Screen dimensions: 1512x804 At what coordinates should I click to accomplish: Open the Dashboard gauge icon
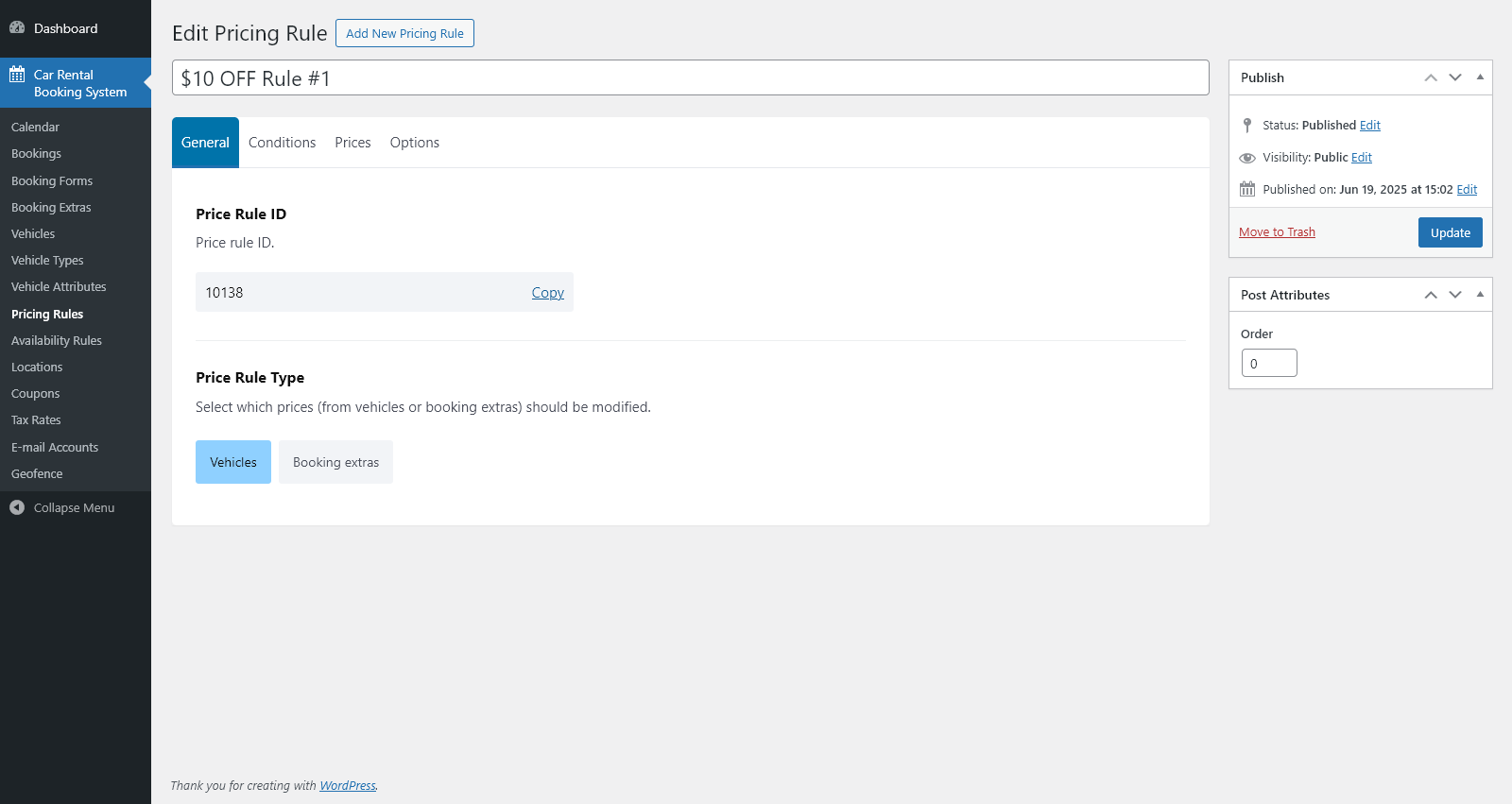click(17, 28)
